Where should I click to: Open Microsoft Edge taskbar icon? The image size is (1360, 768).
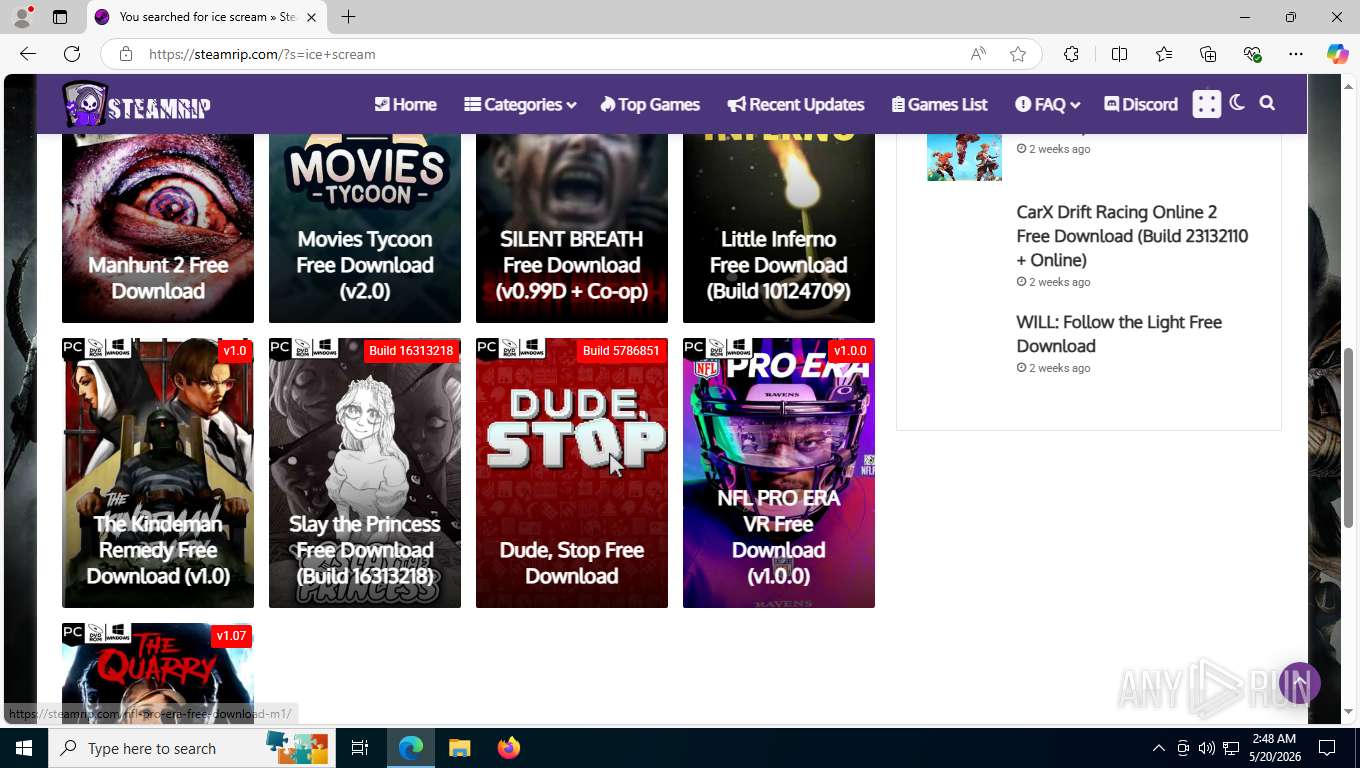(411, 748)
